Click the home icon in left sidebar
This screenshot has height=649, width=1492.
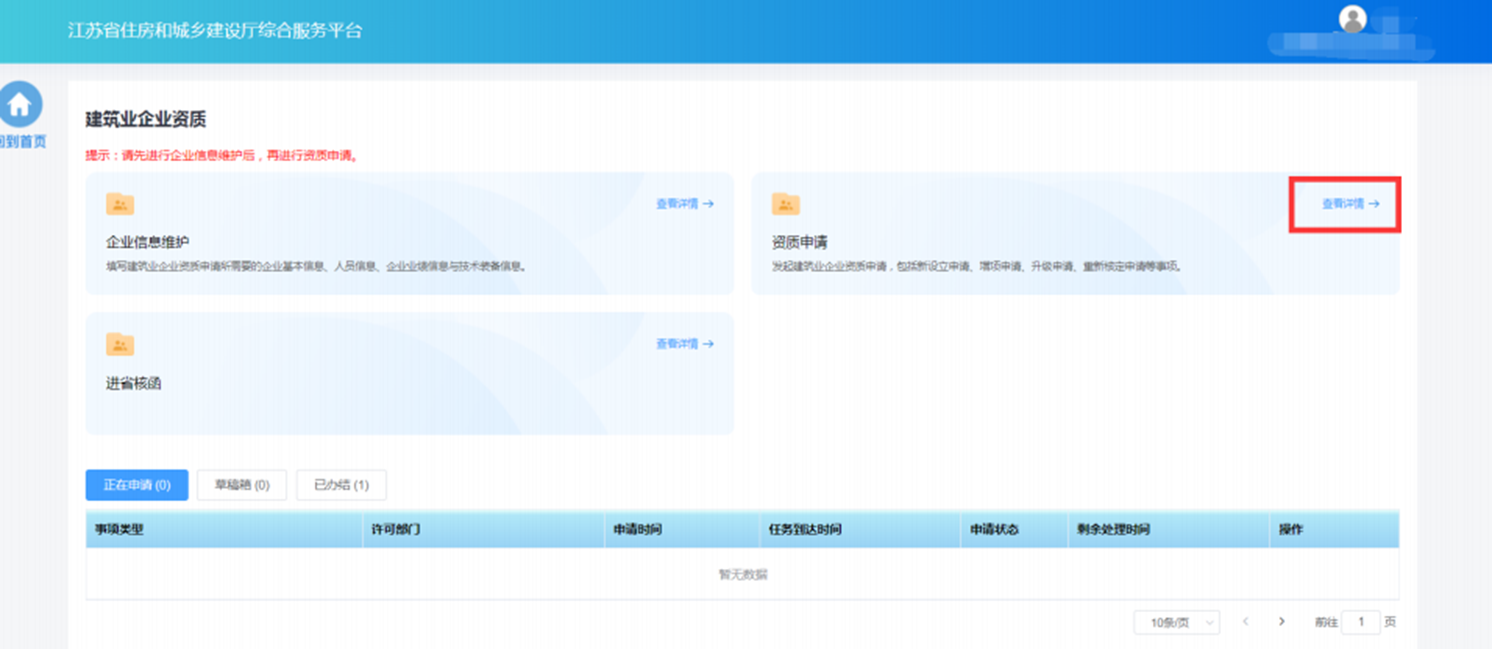(x=20, y=104)
